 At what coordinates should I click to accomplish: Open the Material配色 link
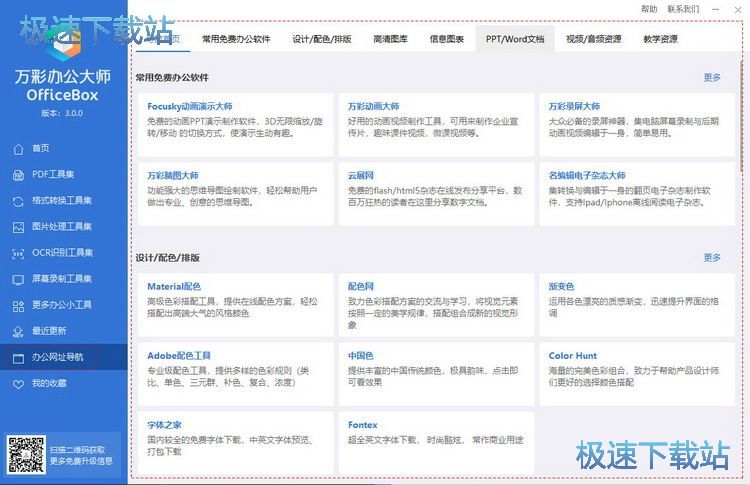[174, 287]
